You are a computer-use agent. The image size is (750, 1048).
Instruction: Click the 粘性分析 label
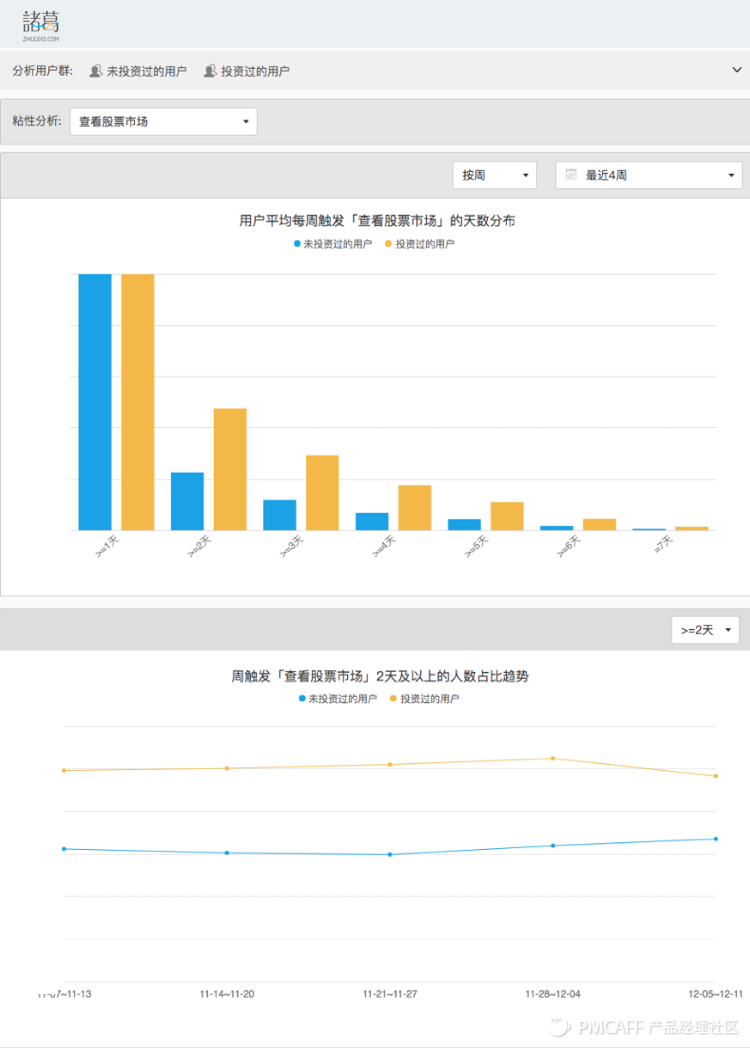tap(37, 121)
